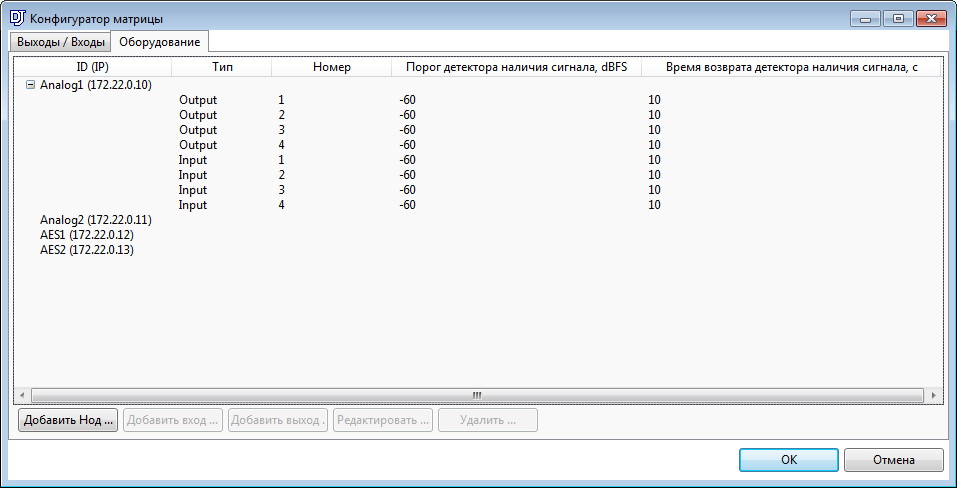This screenshot has width=957, height=488.
Task: Click the Время возврата детектора column header
Action: 792,67
